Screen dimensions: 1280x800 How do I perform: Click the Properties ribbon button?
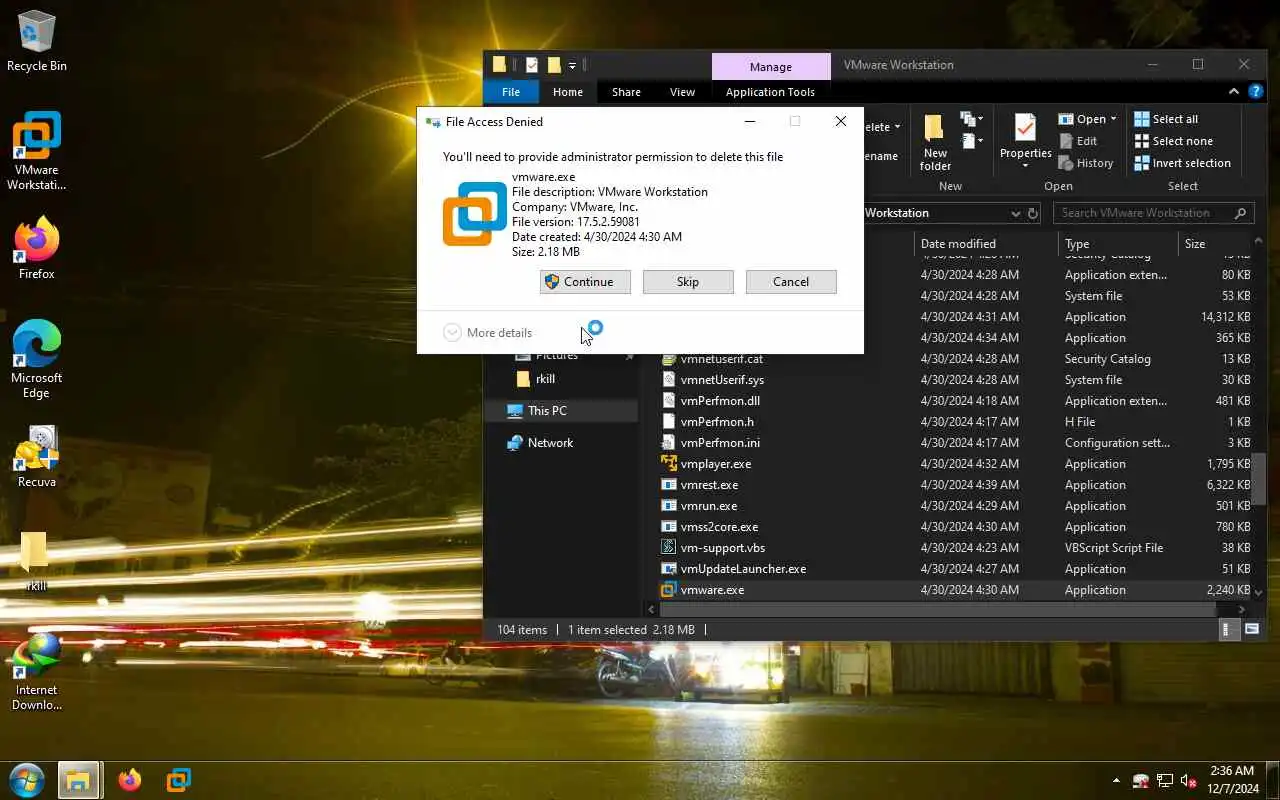tap(1025, 135)
